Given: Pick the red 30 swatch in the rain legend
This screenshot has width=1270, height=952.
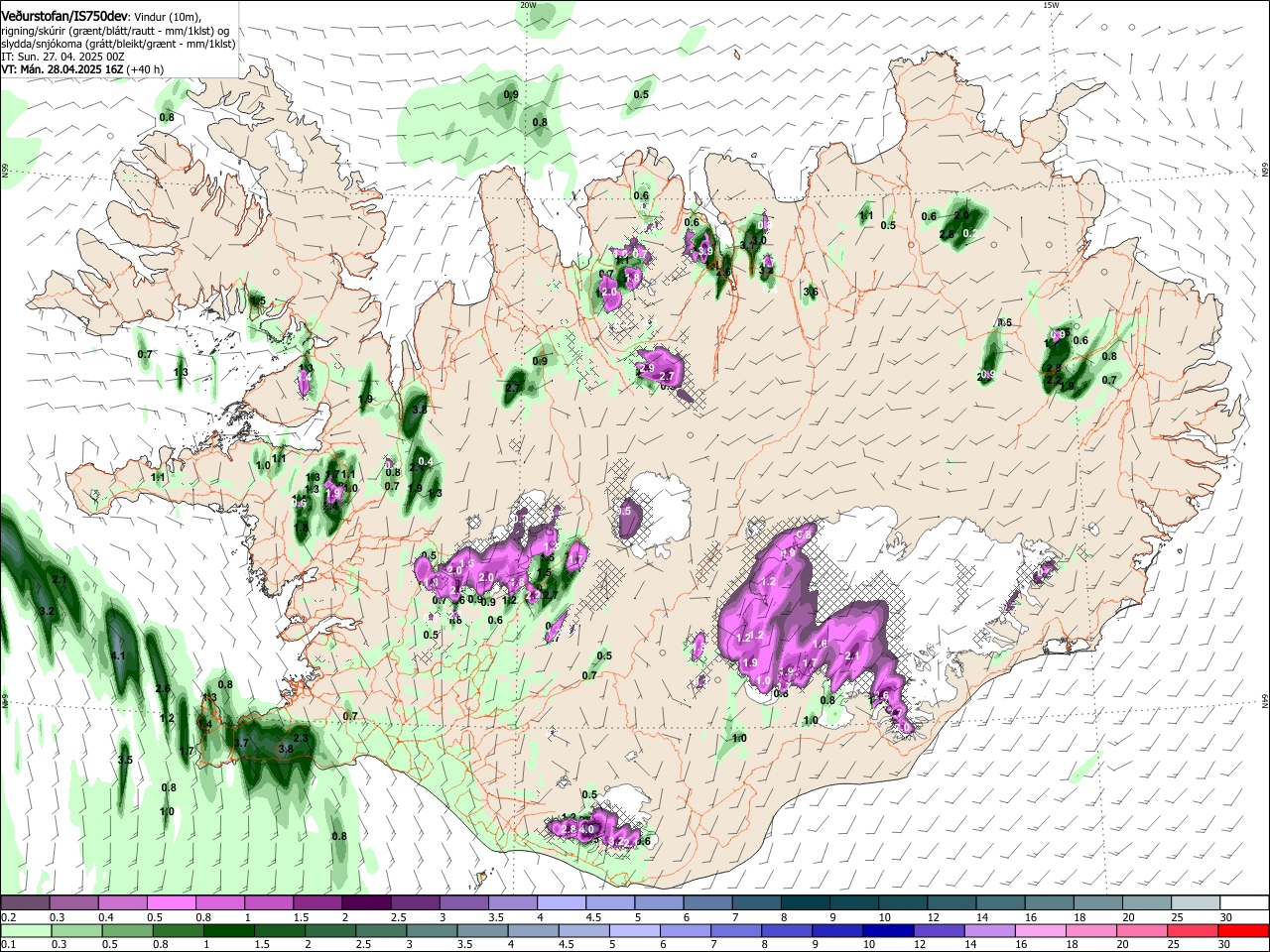Looking at the screenshot, I should tap(1242, 930).
